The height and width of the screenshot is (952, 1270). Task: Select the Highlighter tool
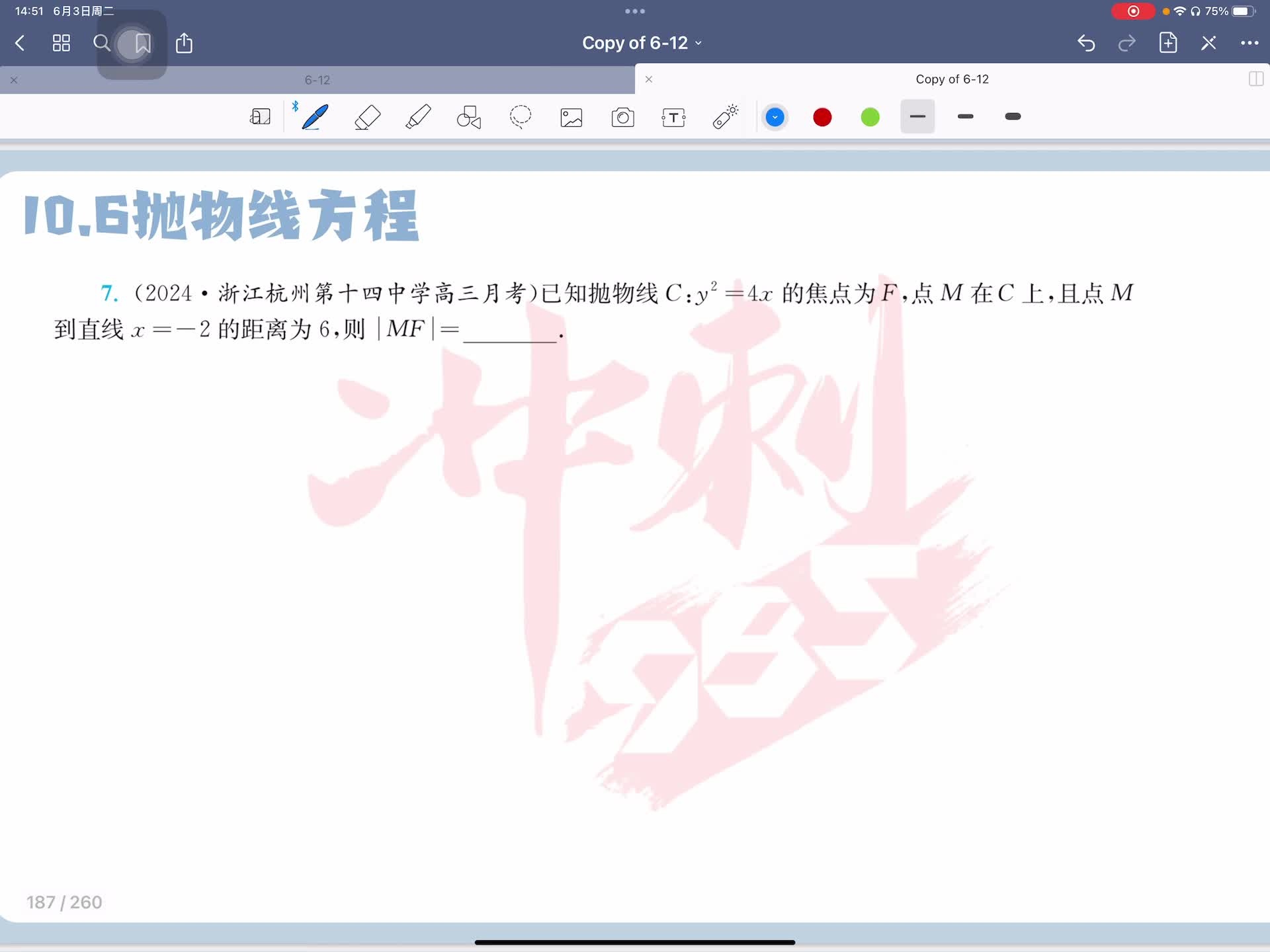click(x=418, y=117)
